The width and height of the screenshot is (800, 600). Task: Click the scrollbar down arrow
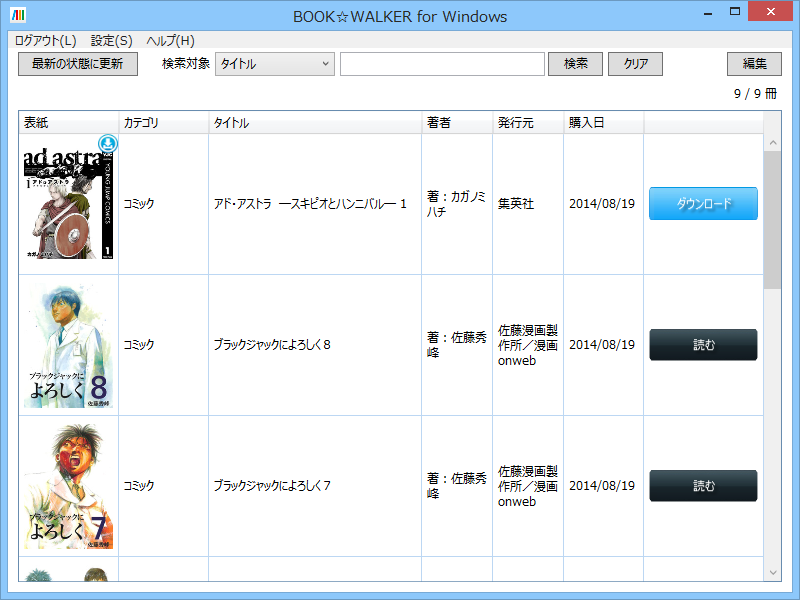(x=772, y=572)
